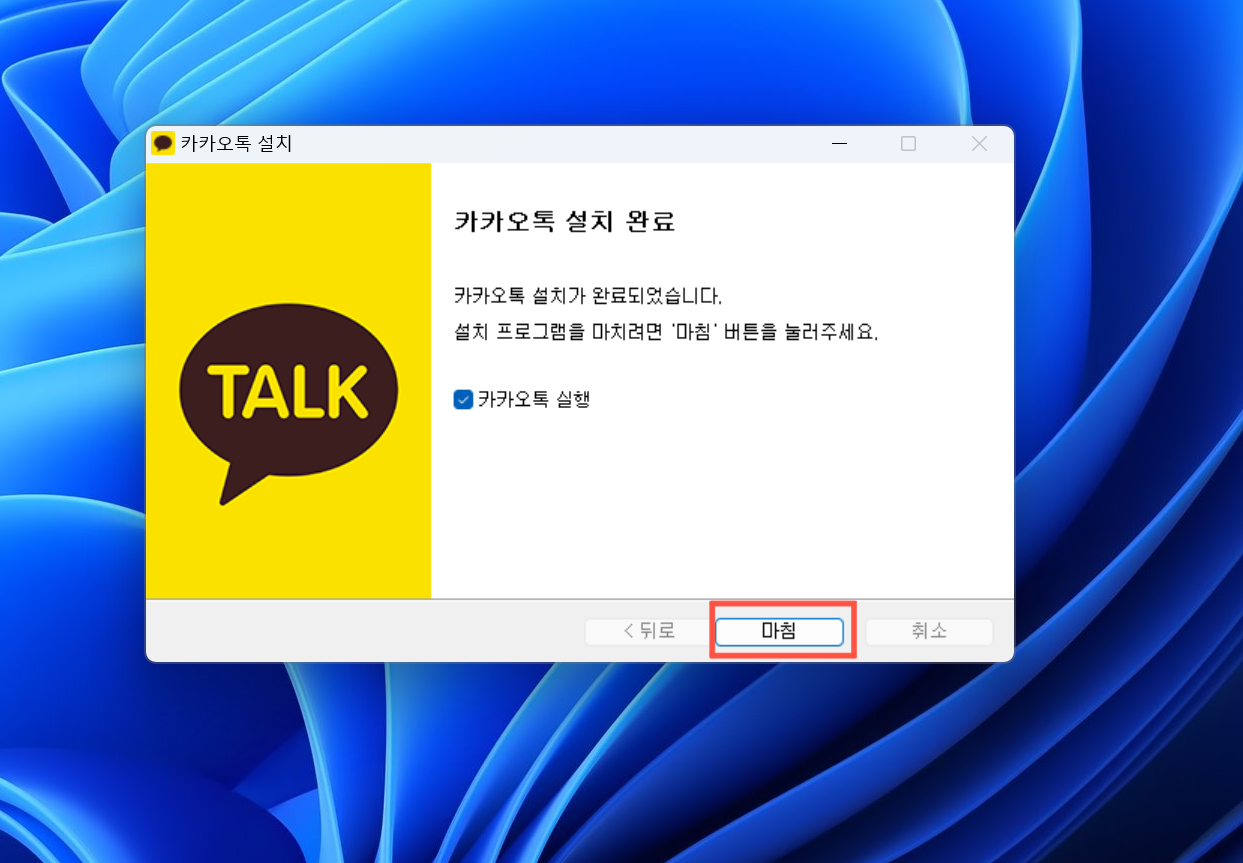1243x863 pixels.
Task: Close the 카카오톡 설치 window
Action: [x=979, y=144]
